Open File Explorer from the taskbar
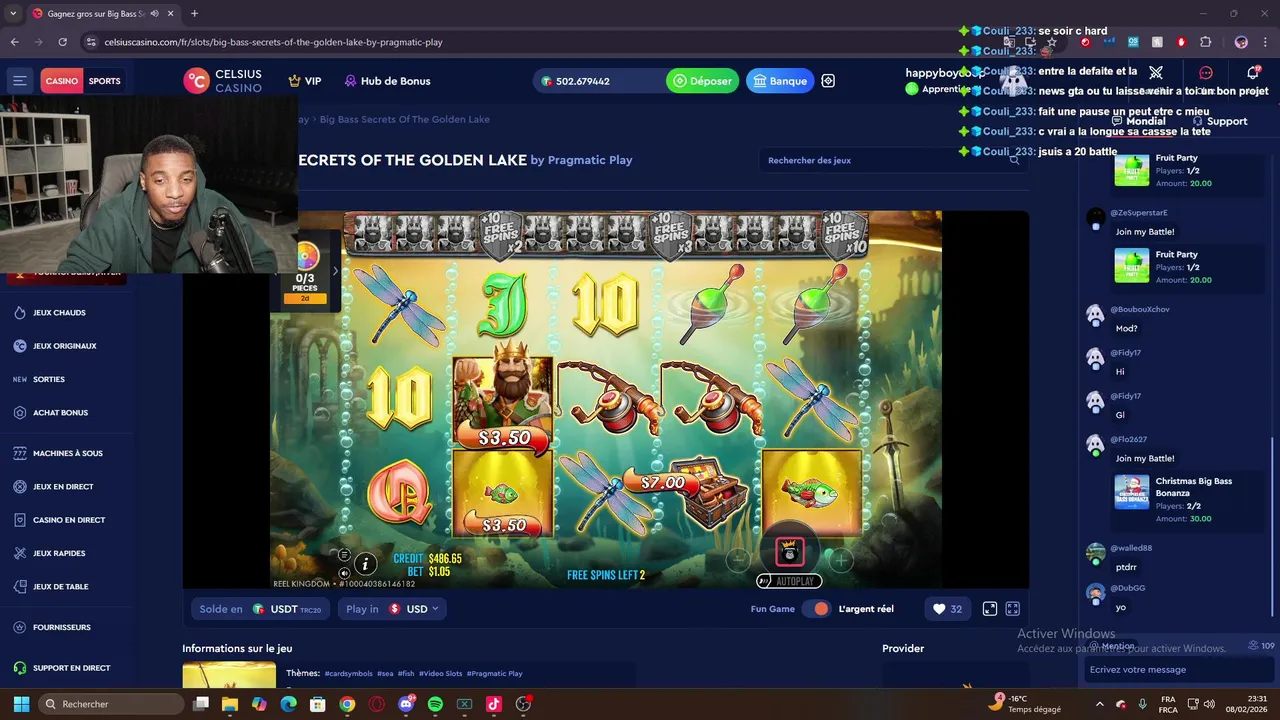Viewport: 1280px width, 720px height. tap(230, 704)
